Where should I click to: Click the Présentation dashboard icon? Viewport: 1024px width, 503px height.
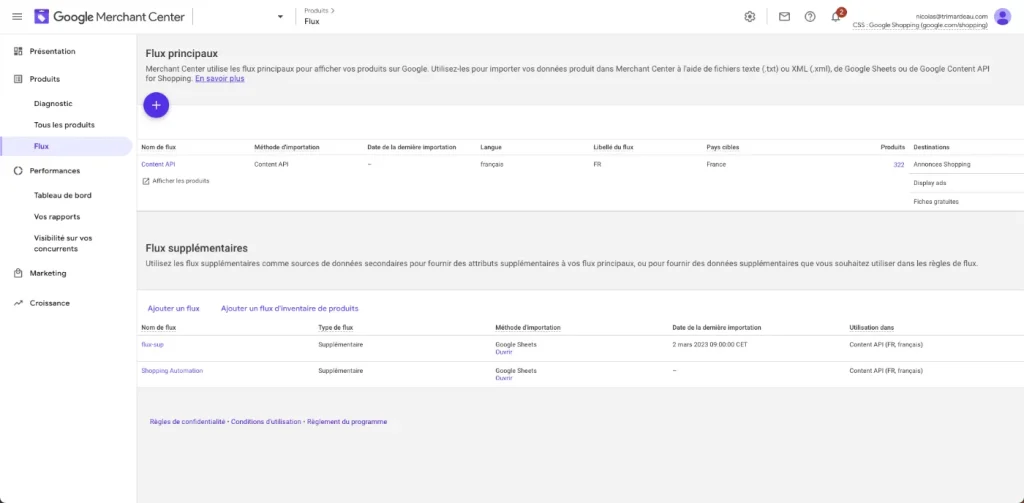[18, 51]
